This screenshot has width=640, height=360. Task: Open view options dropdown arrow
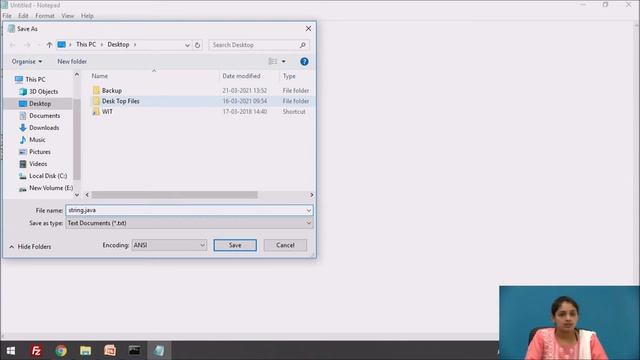(284, 62)
